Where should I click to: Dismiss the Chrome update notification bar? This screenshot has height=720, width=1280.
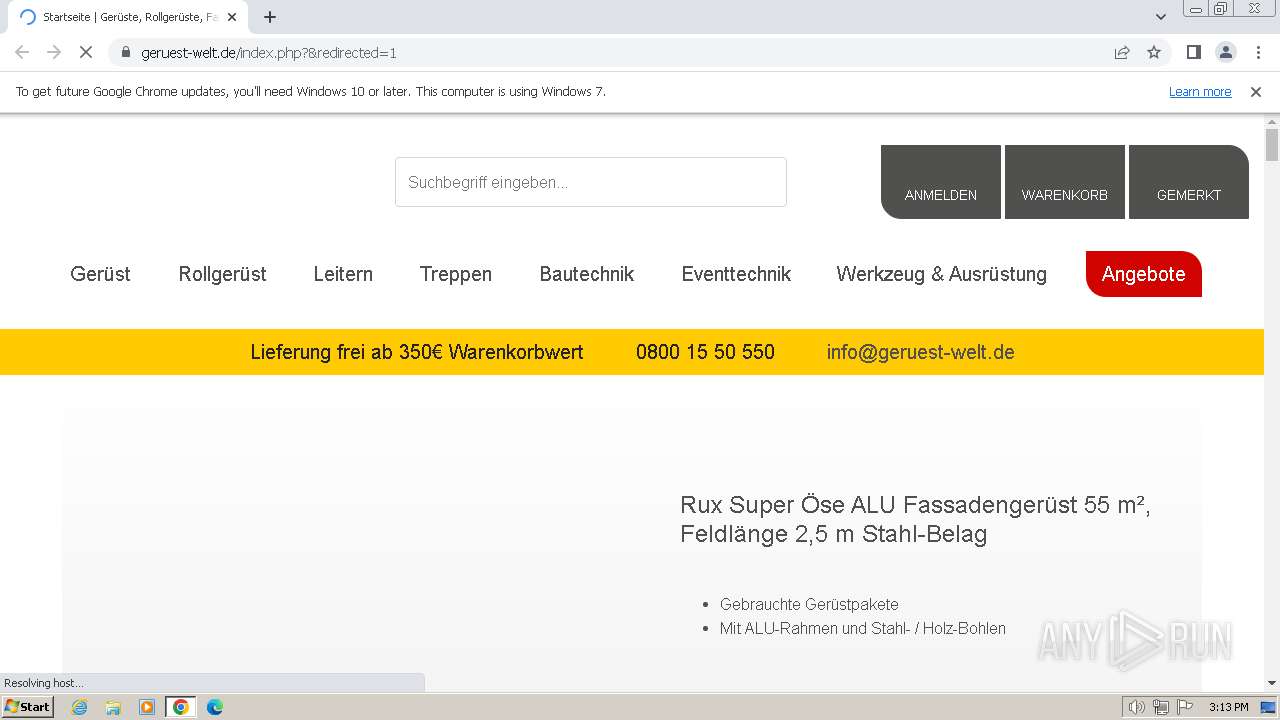click(1256, 92)
